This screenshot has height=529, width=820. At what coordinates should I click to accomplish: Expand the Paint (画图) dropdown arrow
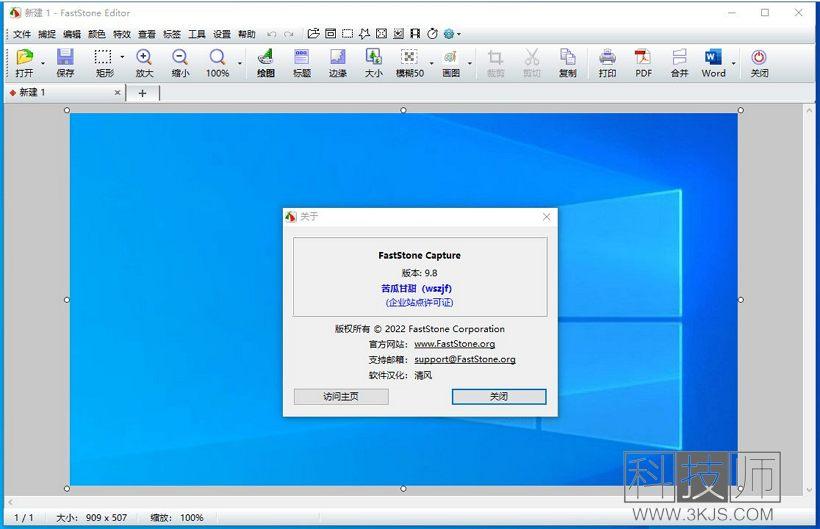tap(470, 63)
